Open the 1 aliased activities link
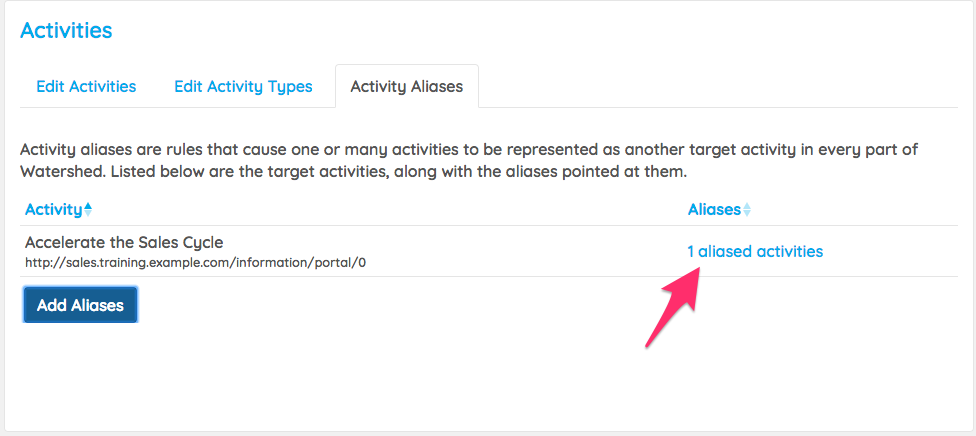Image resolution: width=976 pixels, height=436 pixels. pos(755,251)
